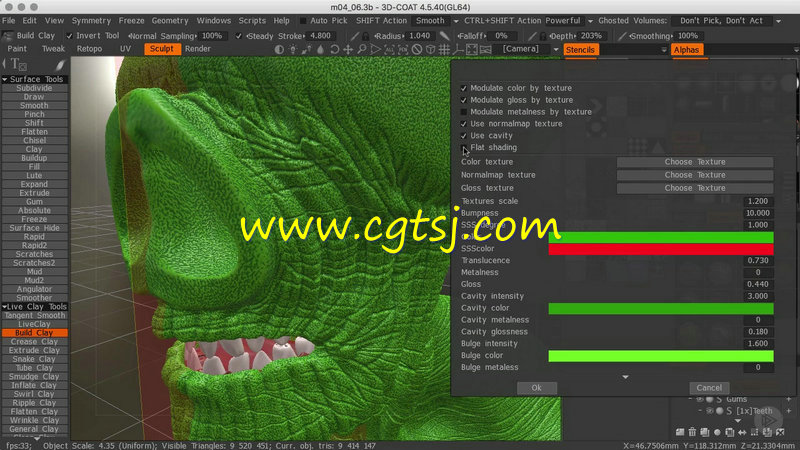800x450 pixels.
Task: Choose Texture for Normalmap texture
Action: click(x=695, y=175)
